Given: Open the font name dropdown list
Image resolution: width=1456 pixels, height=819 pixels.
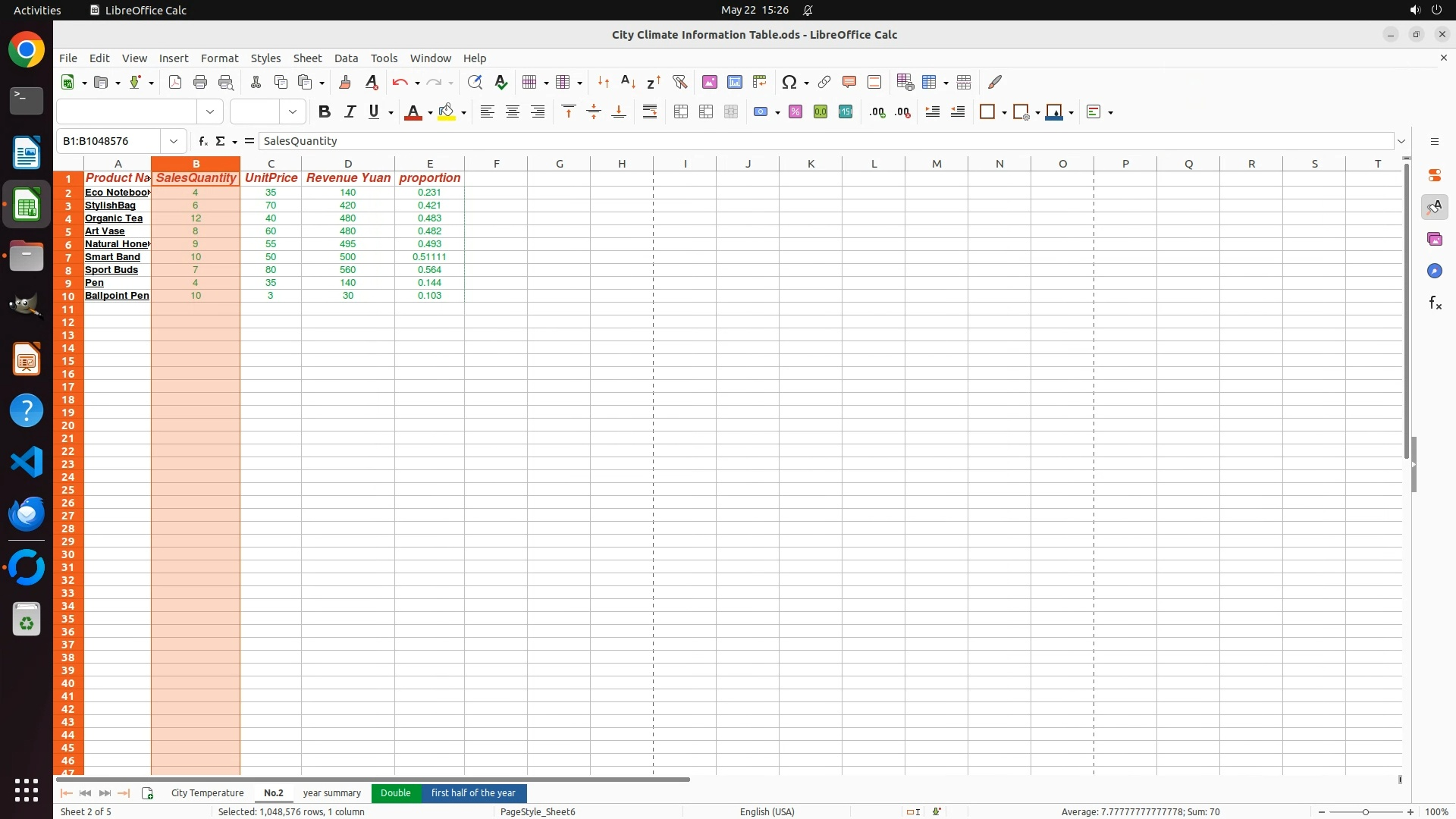Looking at the screenshot, I should coord(210,112).
